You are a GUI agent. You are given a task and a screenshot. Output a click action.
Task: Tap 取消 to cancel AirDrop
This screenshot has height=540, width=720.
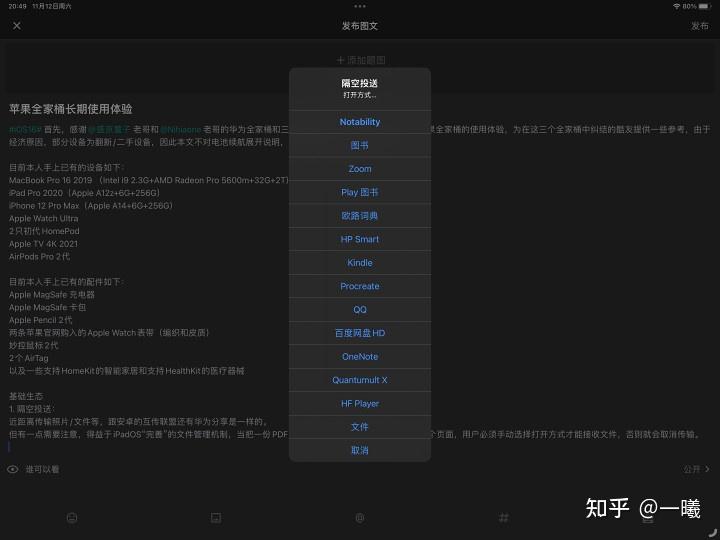(x=360, y=450)
